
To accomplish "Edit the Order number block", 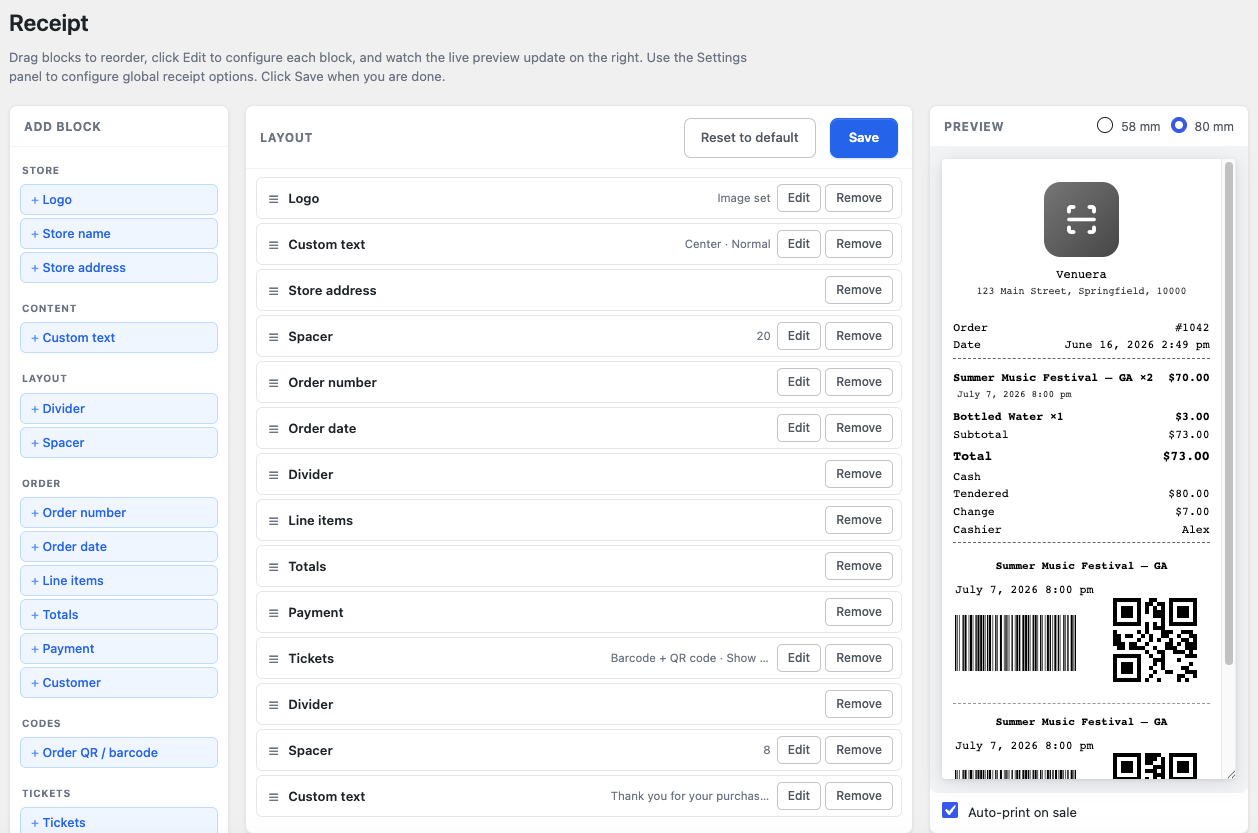I will pos(799,382).
